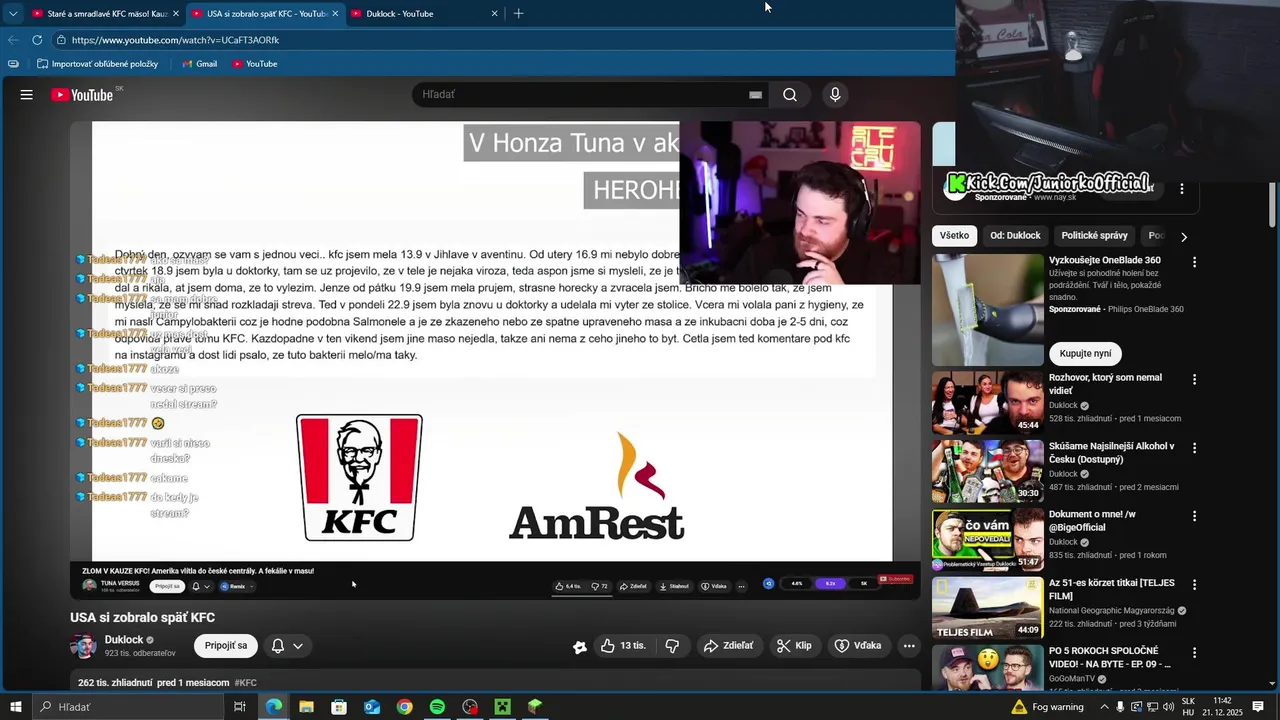Open the YouTube bookmark in the bookmarks bar
This screenshot has width=1280, height=720.
click(x=254, y=64)
